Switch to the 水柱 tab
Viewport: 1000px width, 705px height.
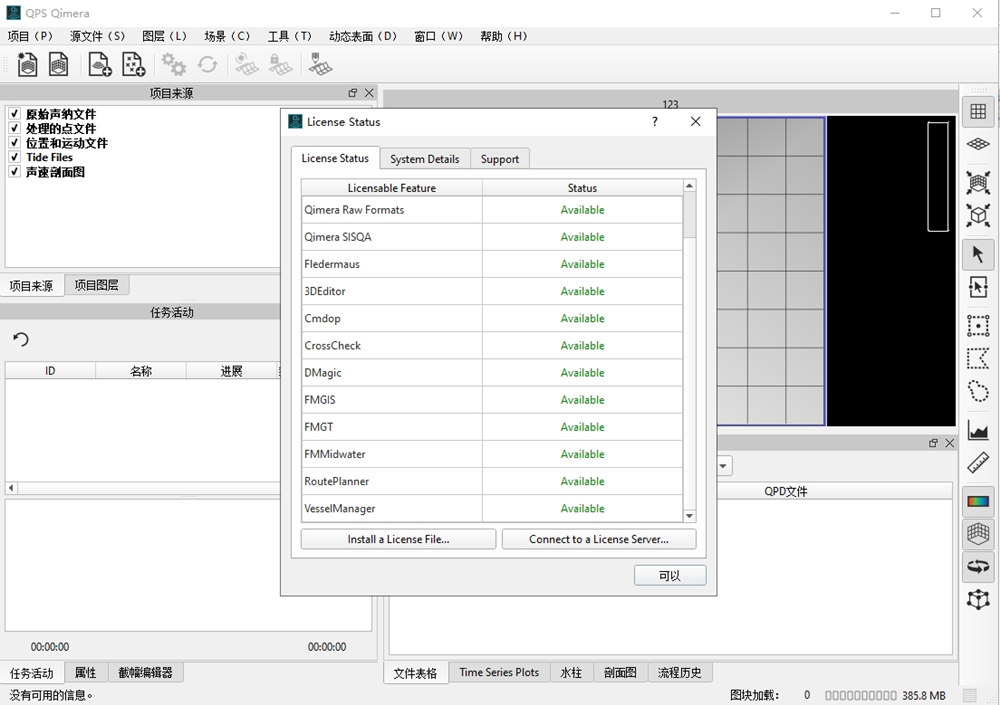pyautogui.click(x=571, y=672)
